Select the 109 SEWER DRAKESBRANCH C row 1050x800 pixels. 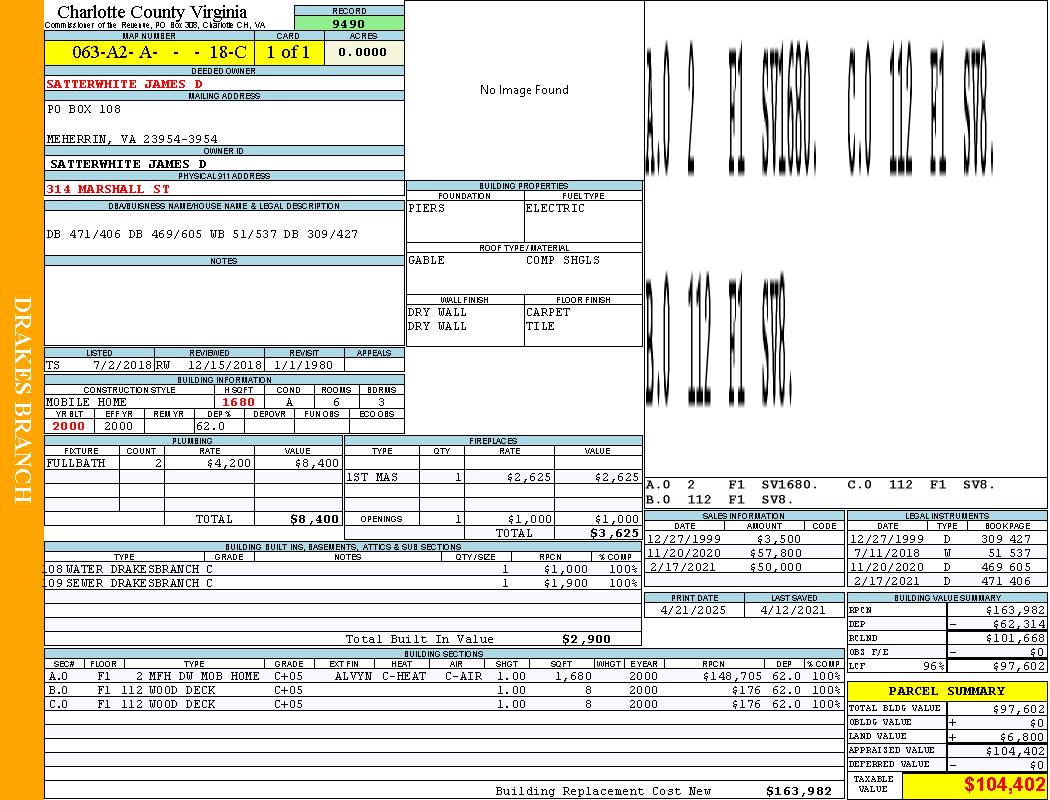coord(343,584)
